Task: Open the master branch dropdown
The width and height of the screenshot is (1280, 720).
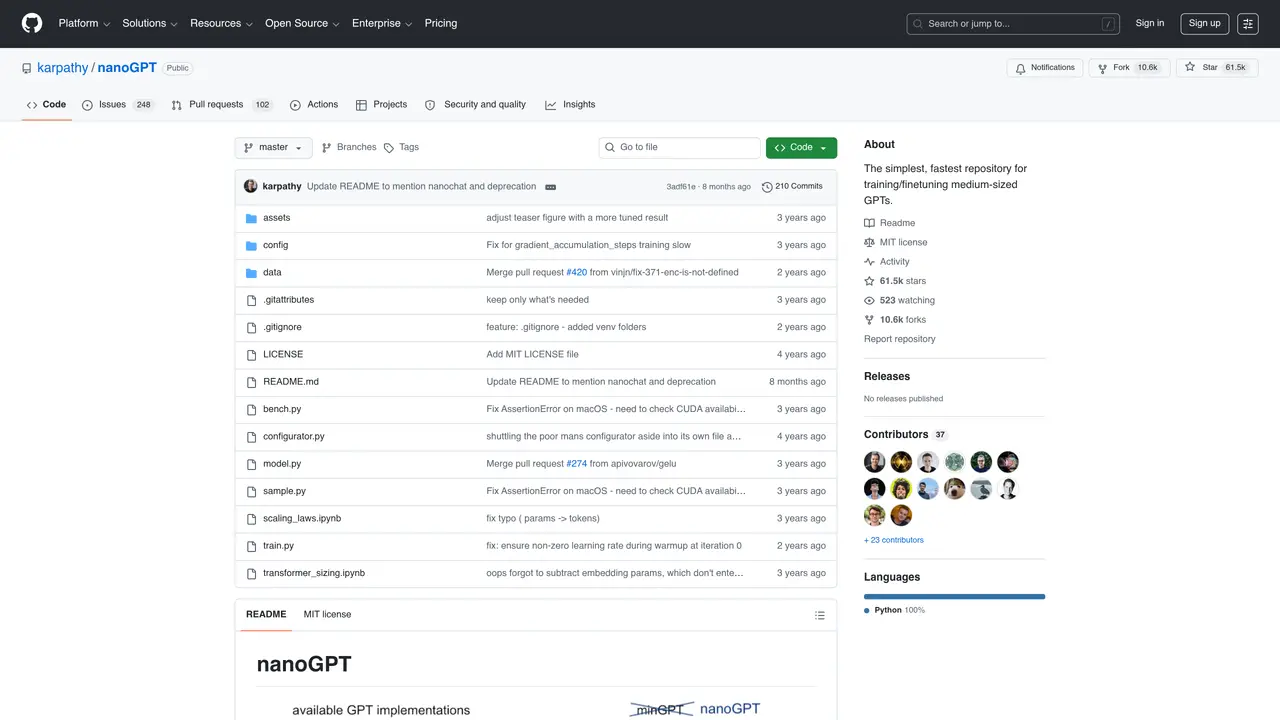Action: 273,148
